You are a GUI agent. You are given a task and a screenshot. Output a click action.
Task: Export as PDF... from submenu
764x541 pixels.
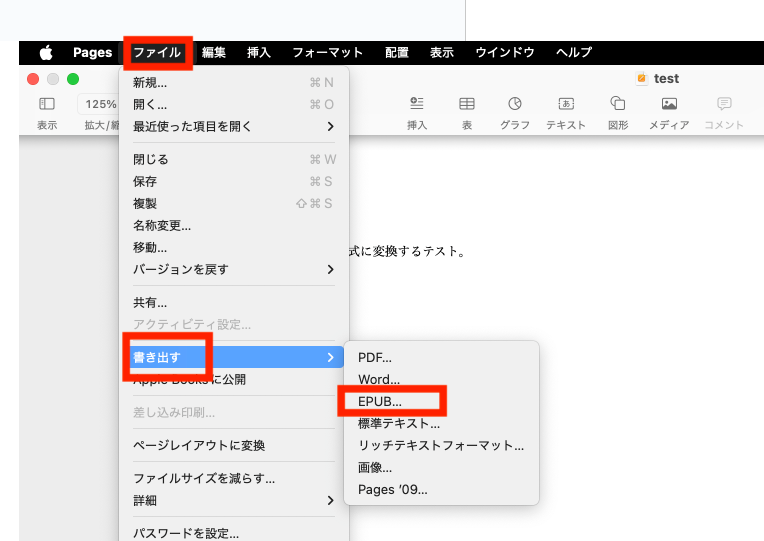(441, 358)
